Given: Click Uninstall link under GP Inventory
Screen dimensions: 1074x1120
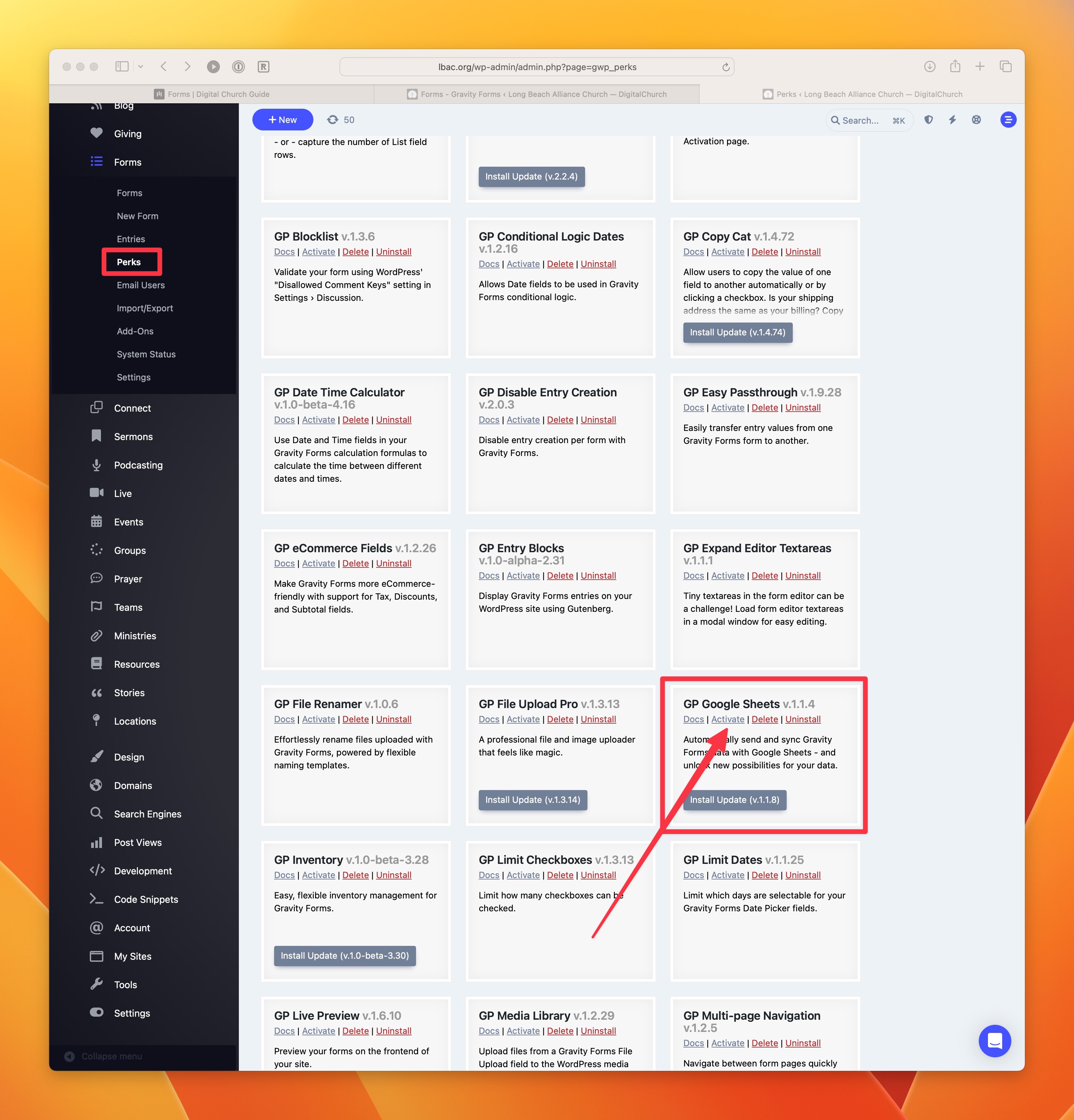Looking at the screenshot, I should [x=394, y=875].
